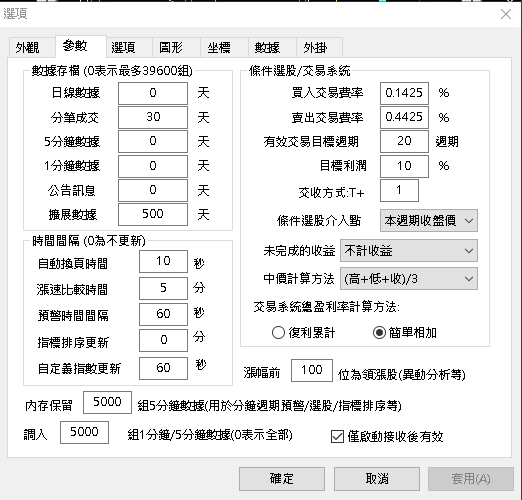Open the 外掛 tab

[x=315, y=47]
